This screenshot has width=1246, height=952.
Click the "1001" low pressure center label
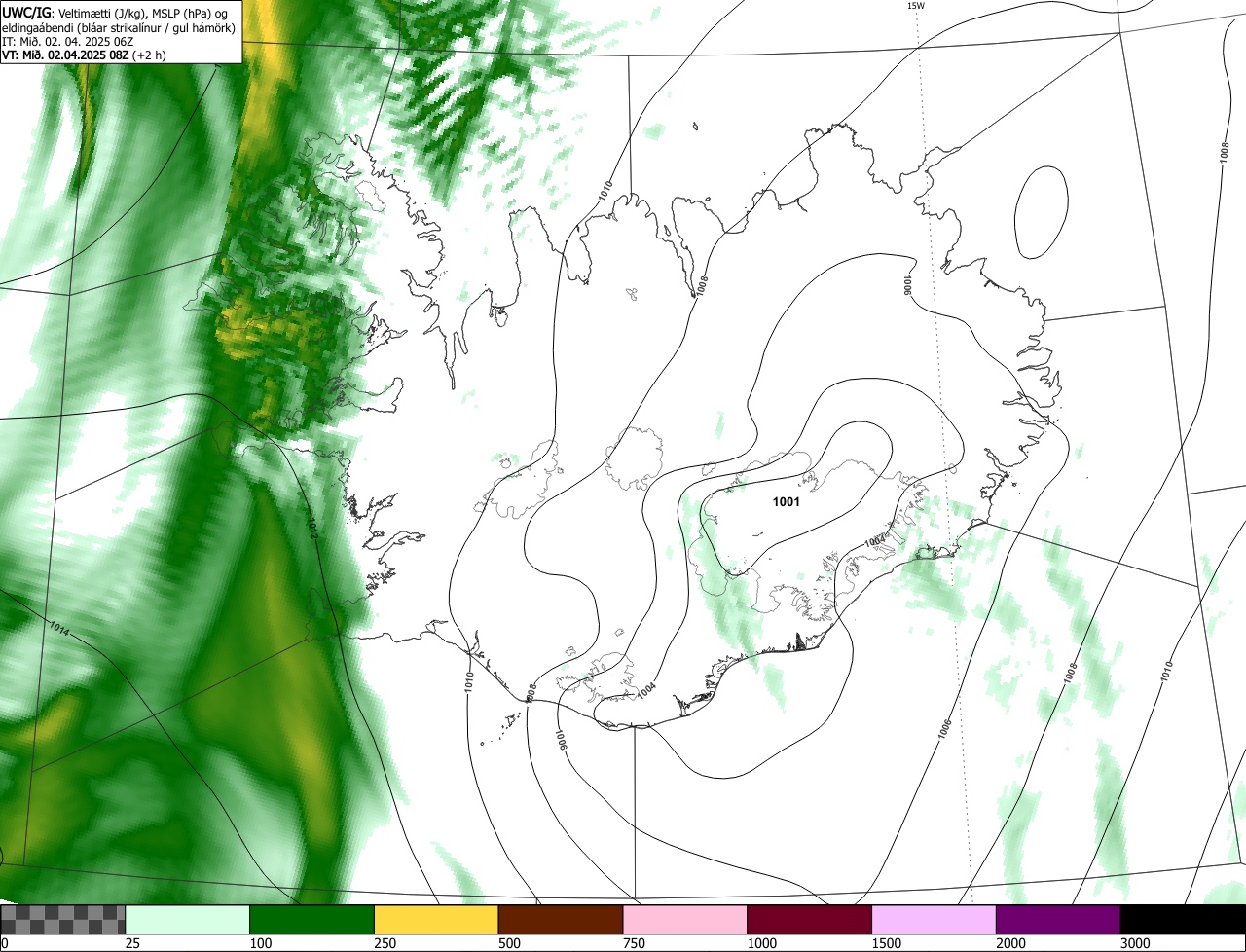pos(786,502)
